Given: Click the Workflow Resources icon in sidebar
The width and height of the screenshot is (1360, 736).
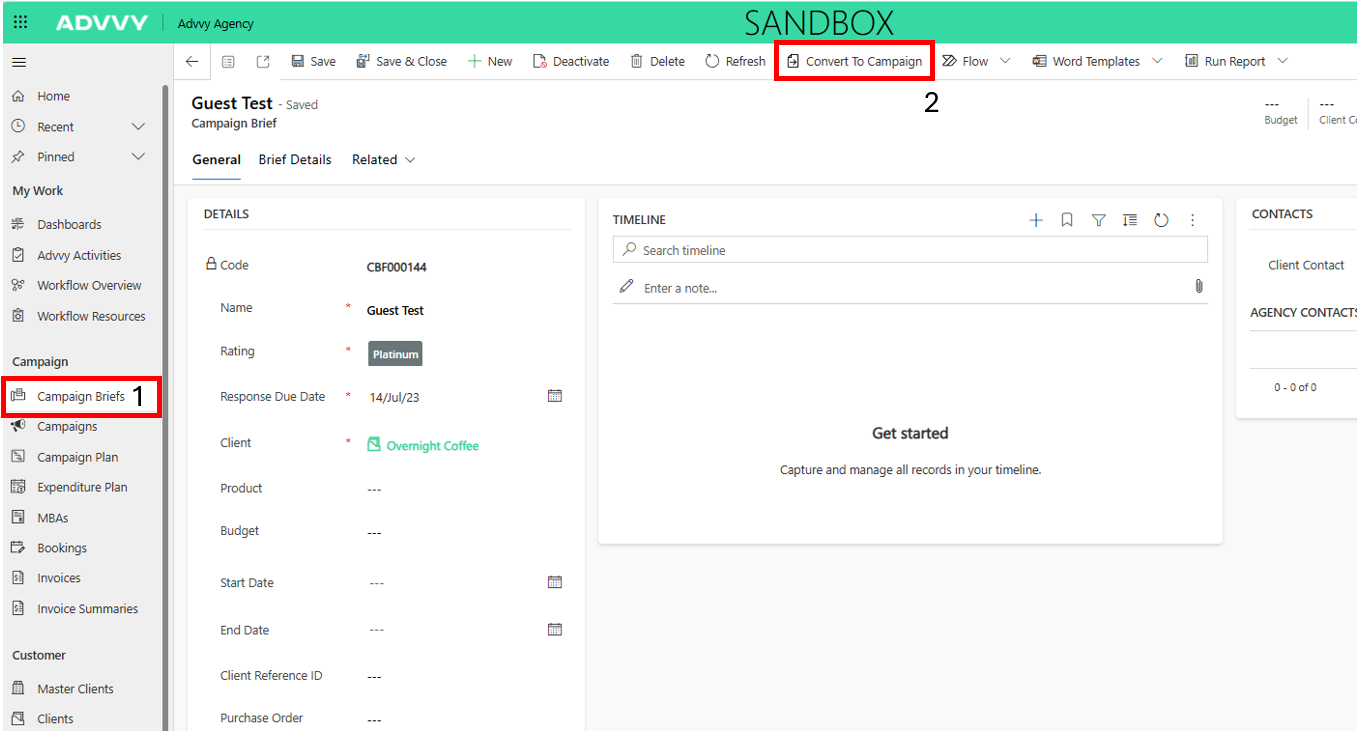Looking at the screenshot, I should [18, 316].
